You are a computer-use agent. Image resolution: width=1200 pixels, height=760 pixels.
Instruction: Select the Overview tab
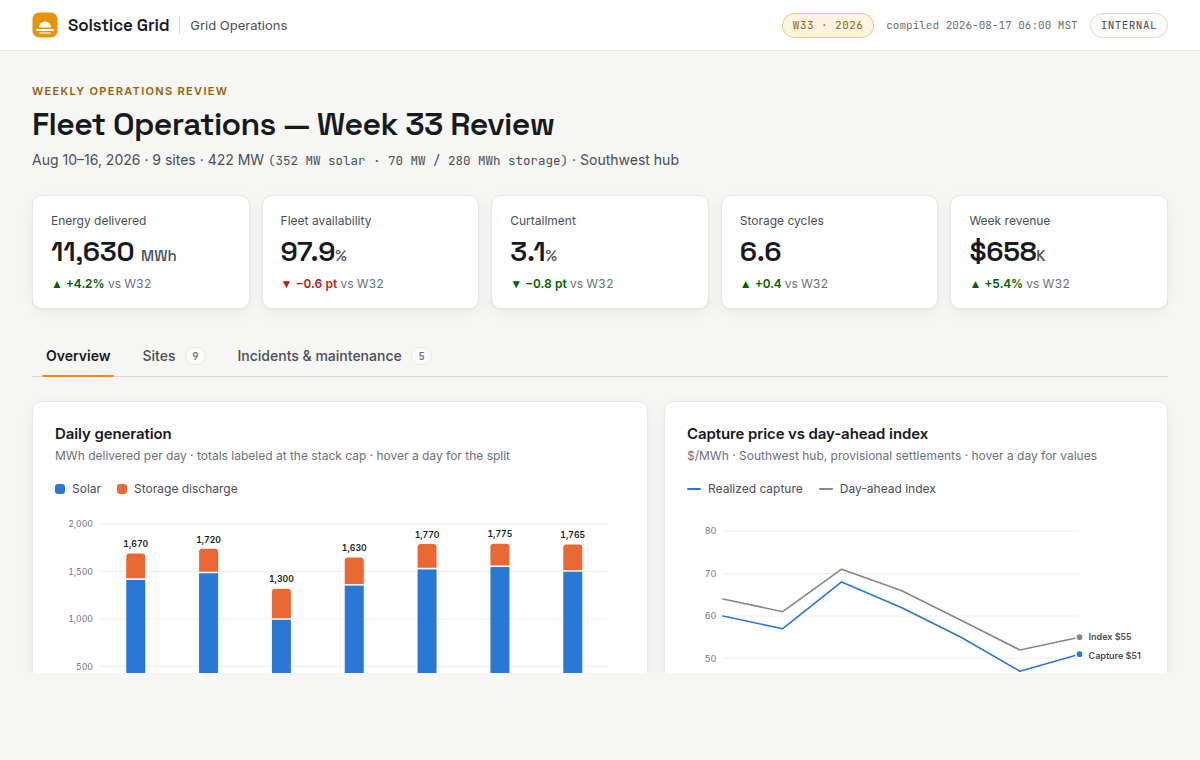78,356
